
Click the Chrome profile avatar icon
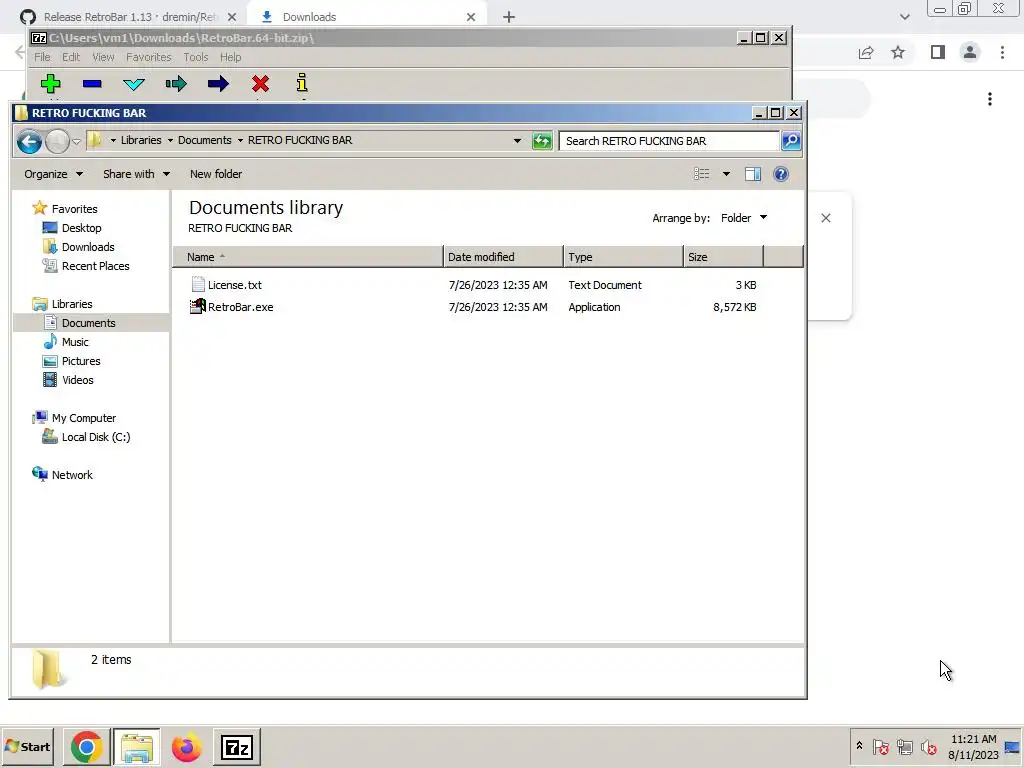[x=970, y=52]
